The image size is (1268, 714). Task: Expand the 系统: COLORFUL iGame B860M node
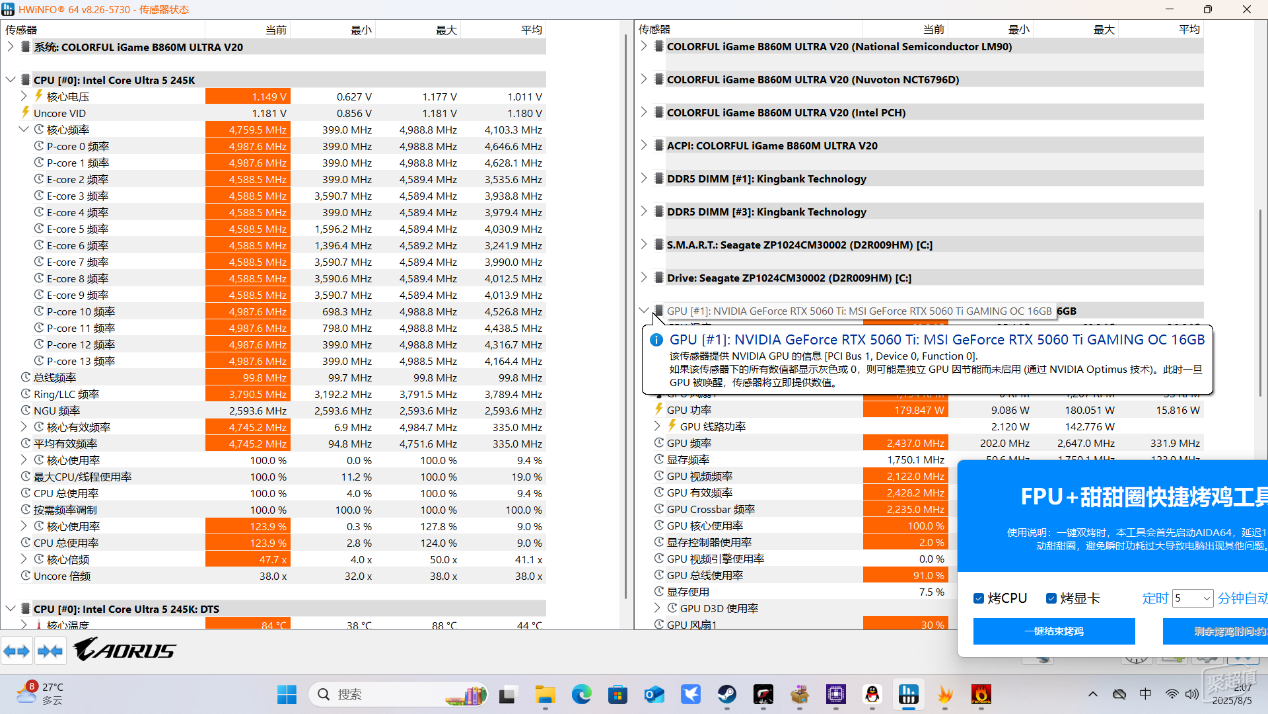pyautogui.click(x=11, y=47)
